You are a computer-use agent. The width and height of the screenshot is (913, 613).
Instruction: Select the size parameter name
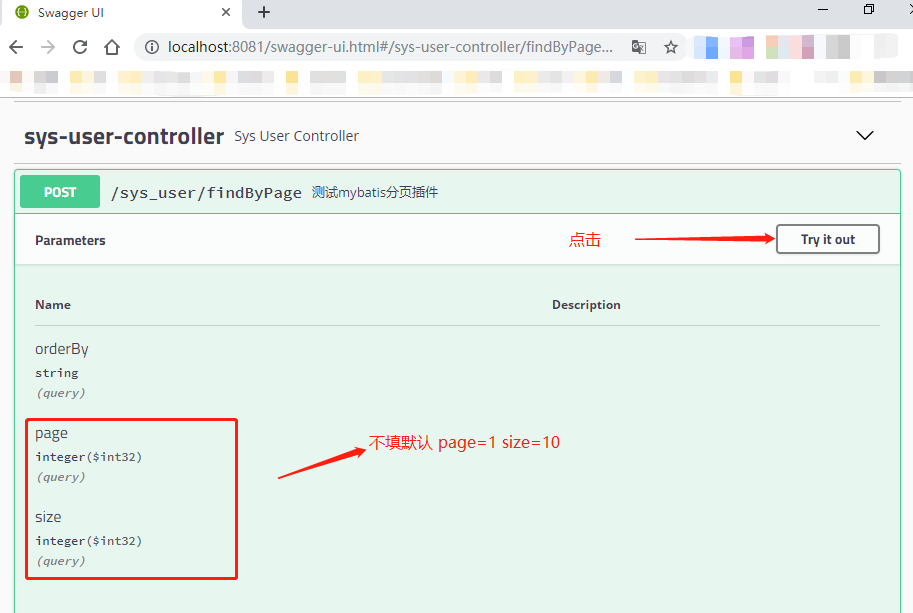pyautogui.click(x=48, y=517)
